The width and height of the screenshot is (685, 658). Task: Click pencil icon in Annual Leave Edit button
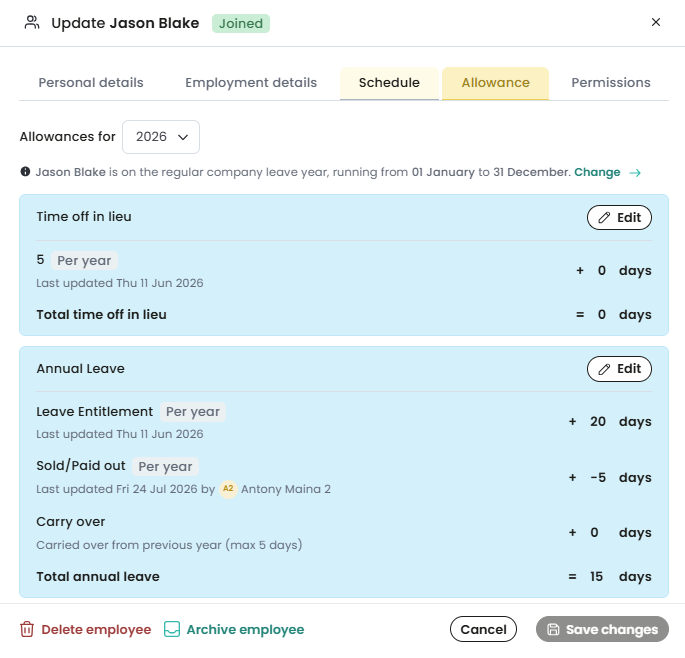[604, 369]
